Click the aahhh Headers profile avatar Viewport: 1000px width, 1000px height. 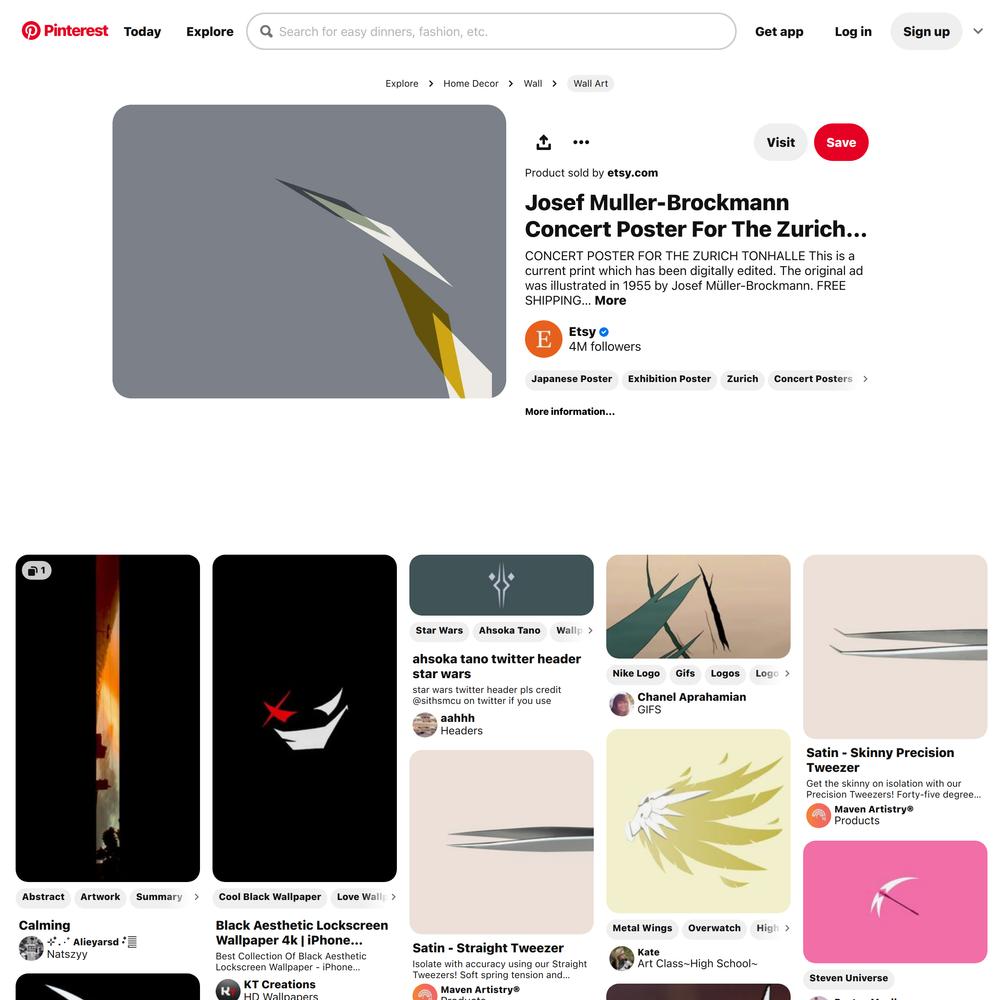pyautogui.click(x=425, y=724)
